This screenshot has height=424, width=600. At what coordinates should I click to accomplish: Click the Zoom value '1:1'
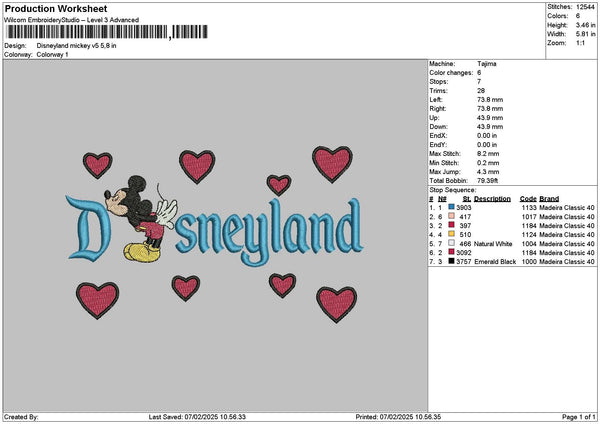pyautogui.click(x=580, y=43)
